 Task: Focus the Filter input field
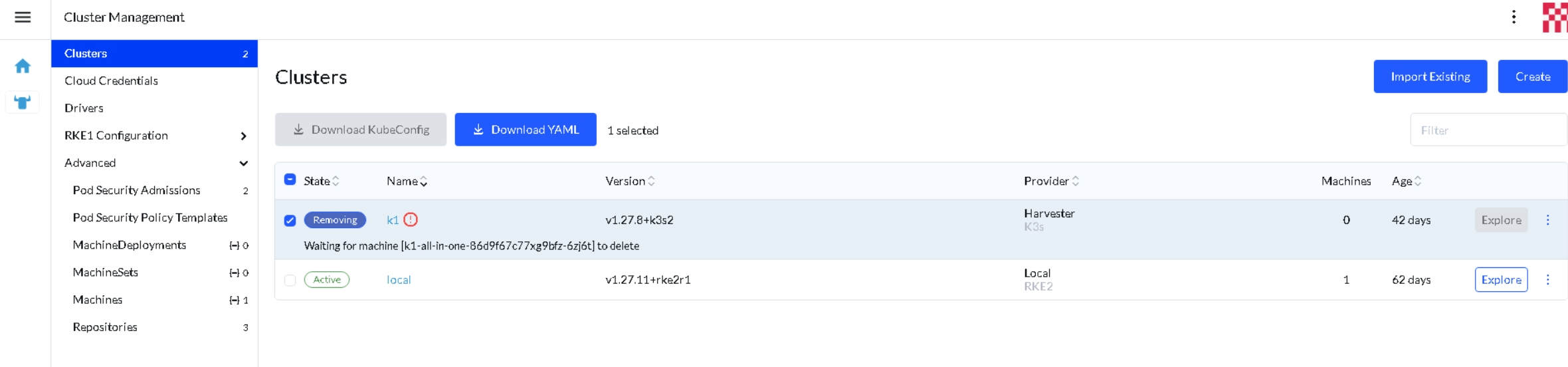point(1488,130)
